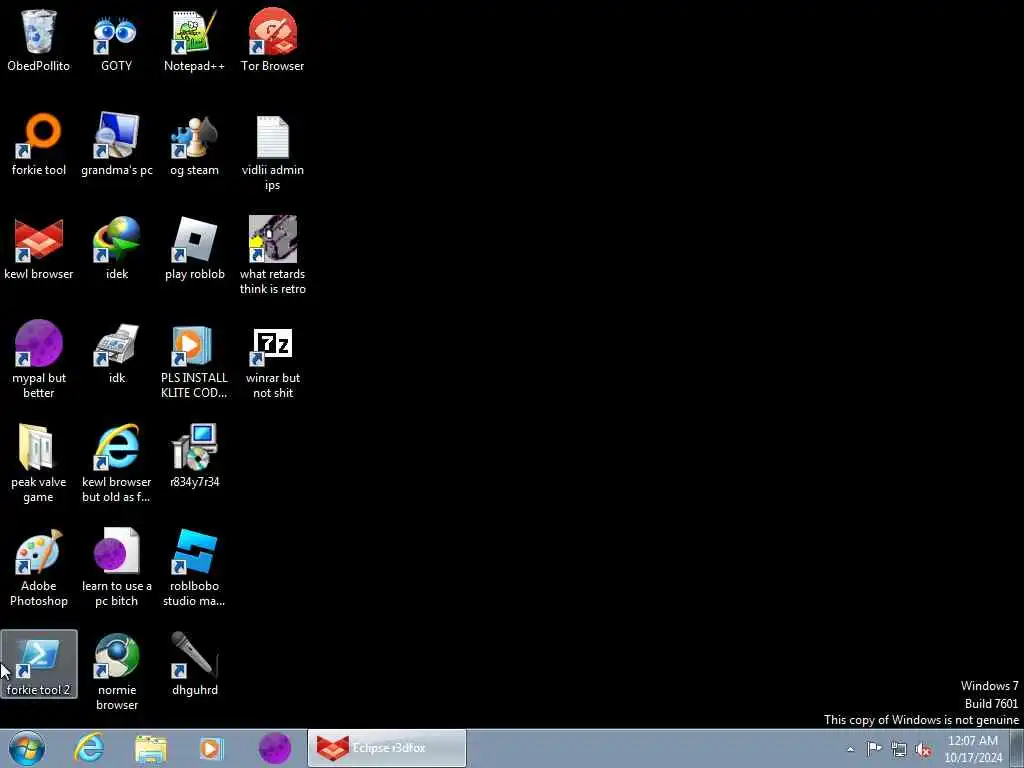The height and width of the screenshot is (768, 1024).
Task: Click the kewl browser desktop shortcut
Action: [39, 249]
